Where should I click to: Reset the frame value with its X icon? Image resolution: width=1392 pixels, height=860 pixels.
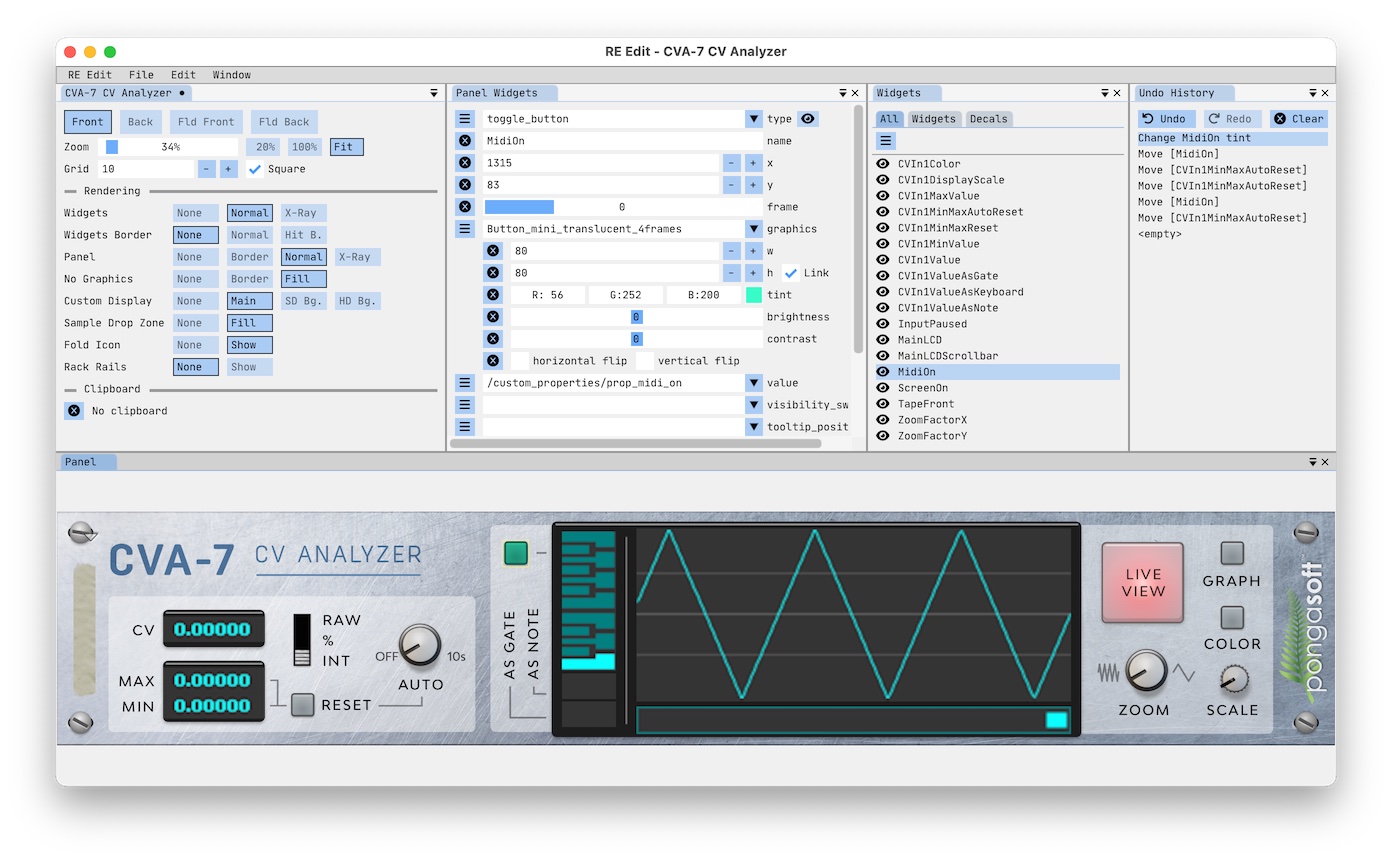click(x=465, y=207)
